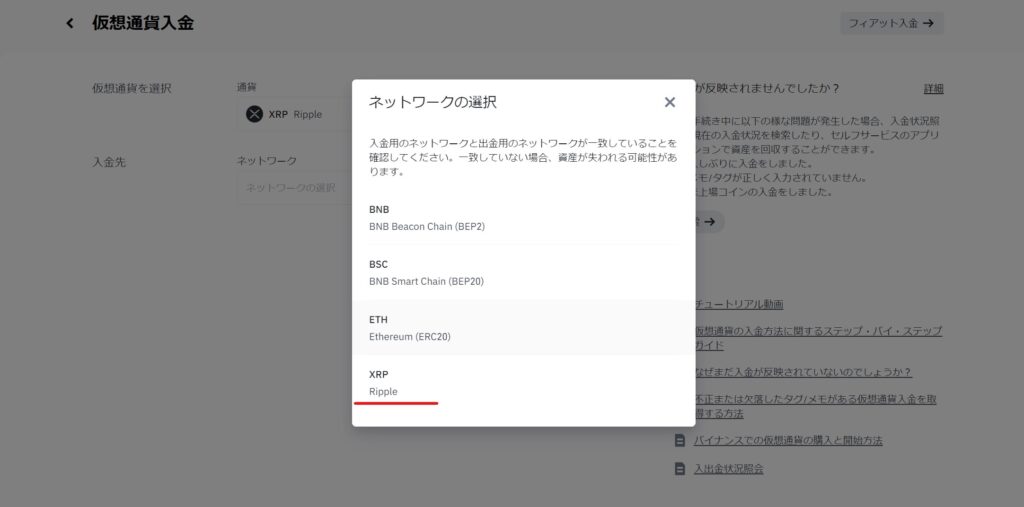The width and height of the screenshot is (1024, 507).
Task: Open なぜまだ入金が反映されていないのでしょうか link
Action: pos(803,372)
